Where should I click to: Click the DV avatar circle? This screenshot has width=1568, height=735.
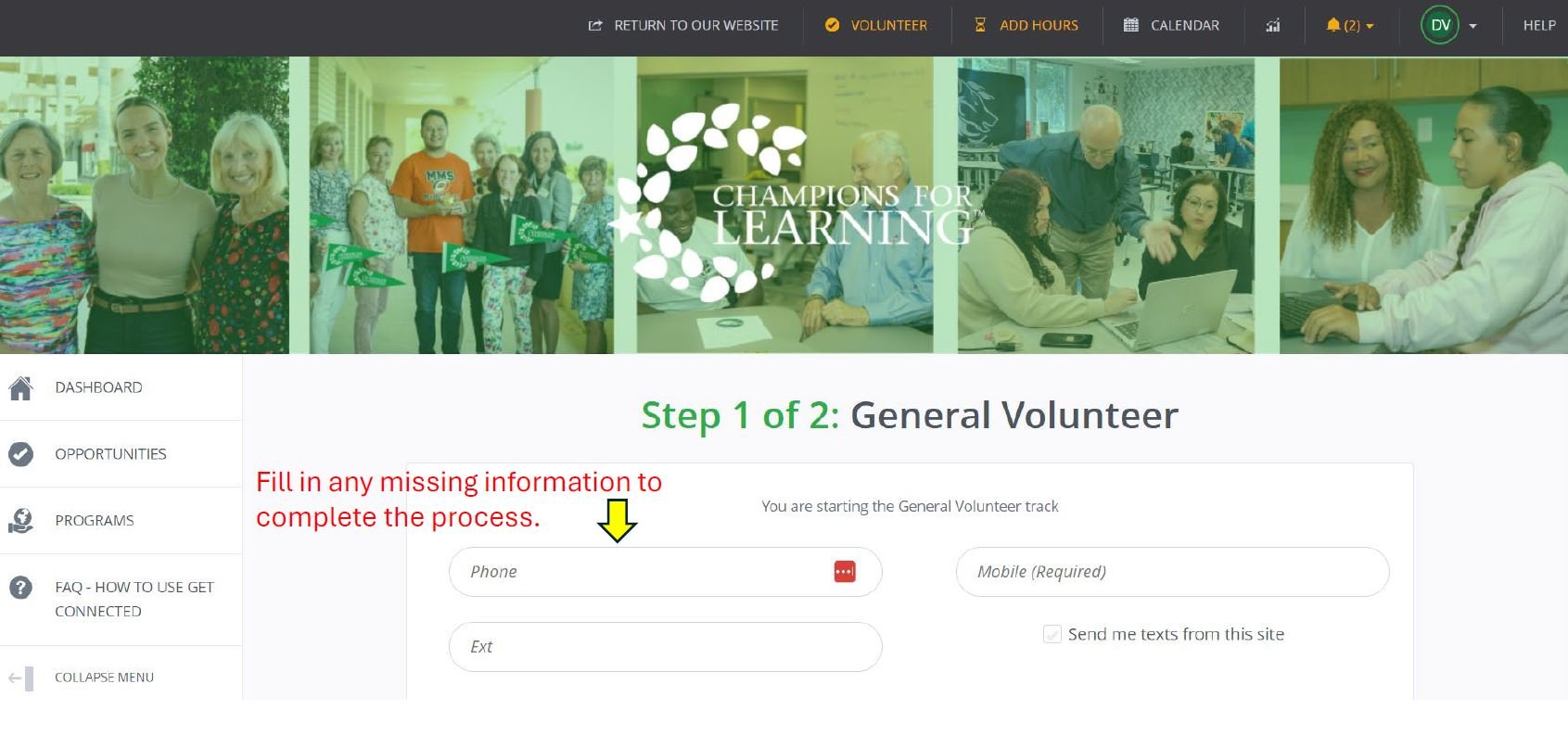pos(1440,26)
